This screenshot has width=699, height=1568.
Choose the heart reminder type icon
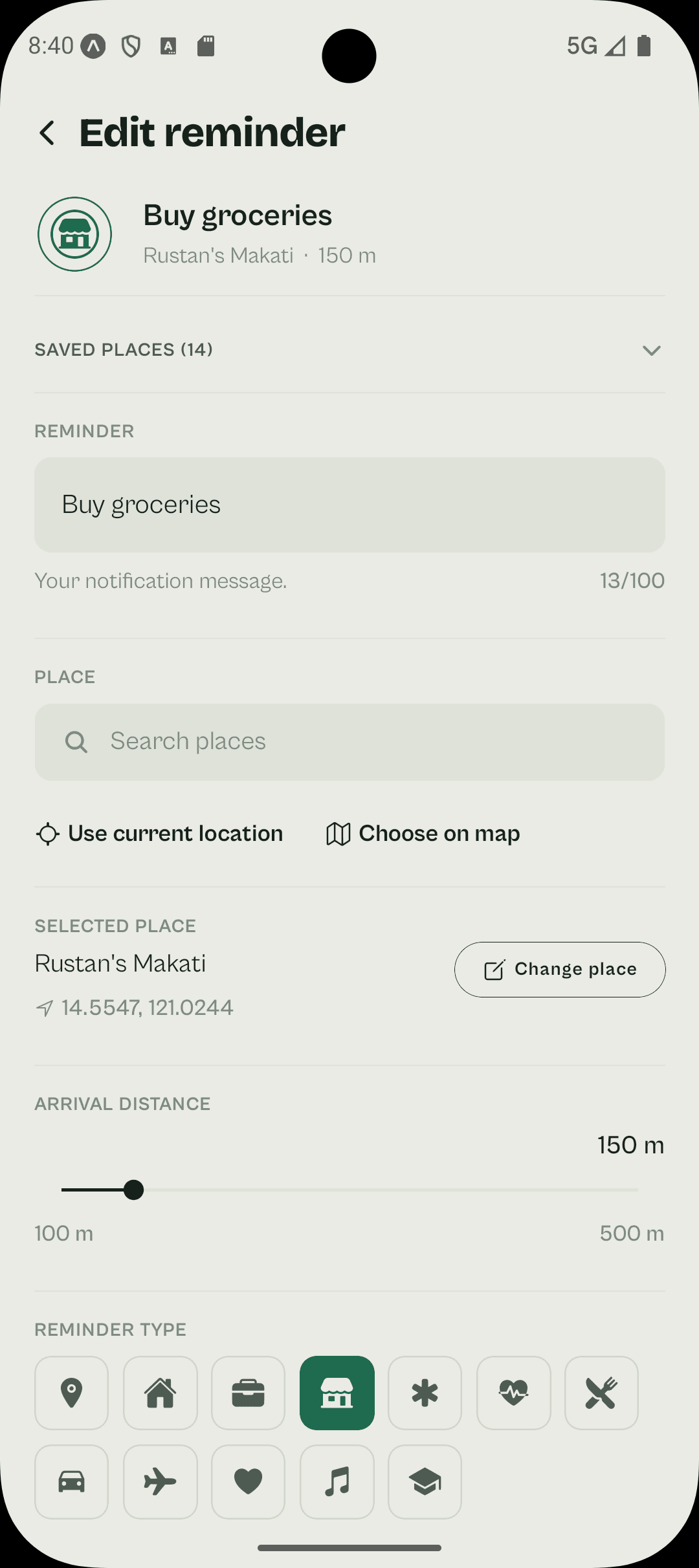(x=249, y=1481)
